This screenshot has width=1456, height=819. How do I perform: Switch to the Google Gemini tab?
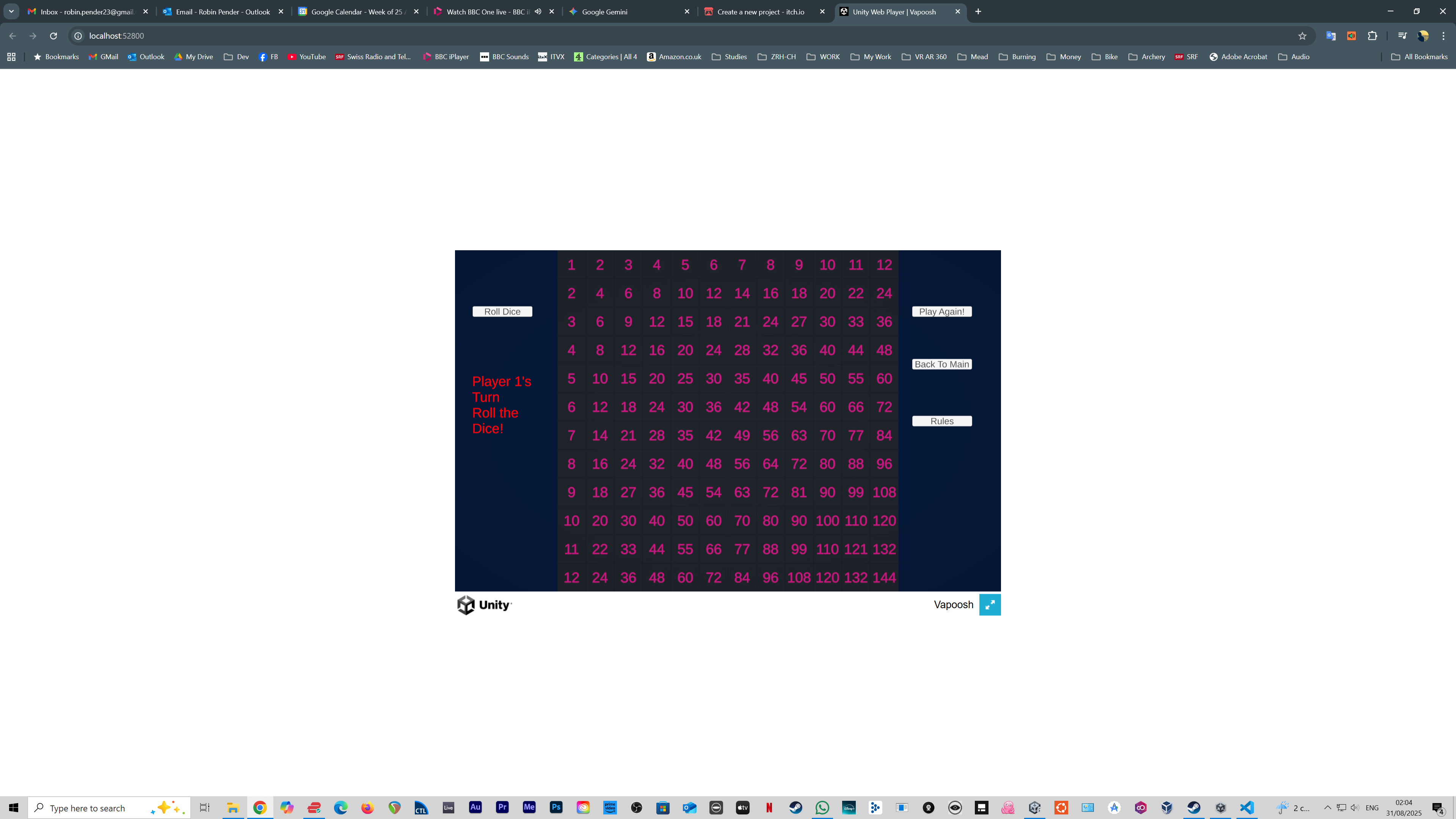pyautogui.click(x=604, y=11)
